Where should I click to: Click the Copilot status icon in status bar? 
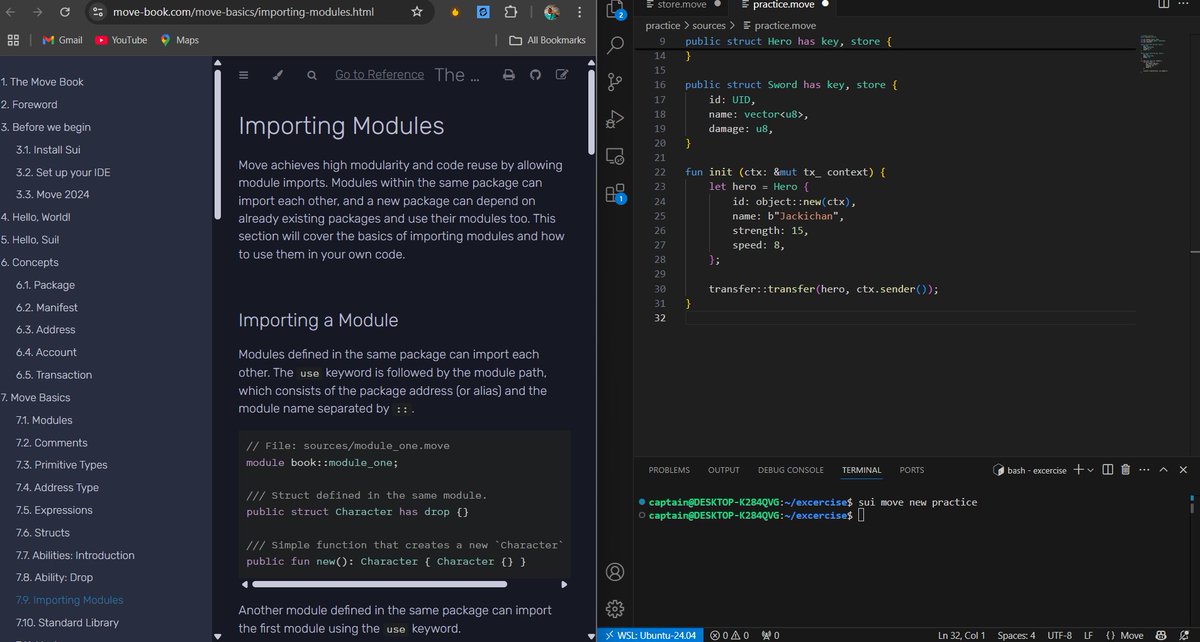click(1160, 635)
